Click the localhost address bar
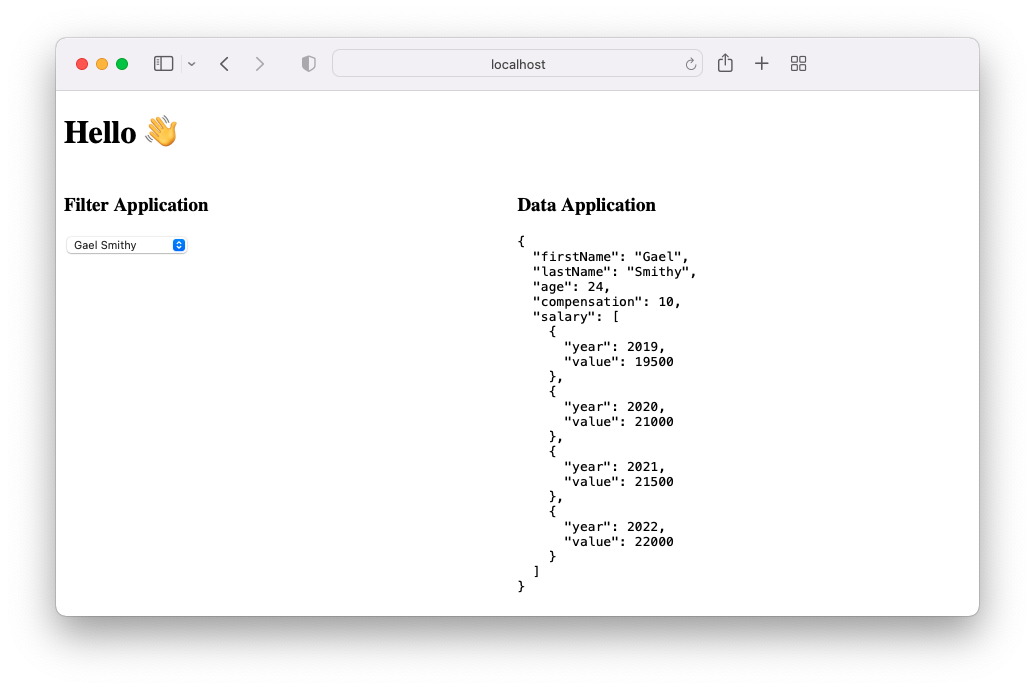This screenshot has height=690, width=1035. 518,63
